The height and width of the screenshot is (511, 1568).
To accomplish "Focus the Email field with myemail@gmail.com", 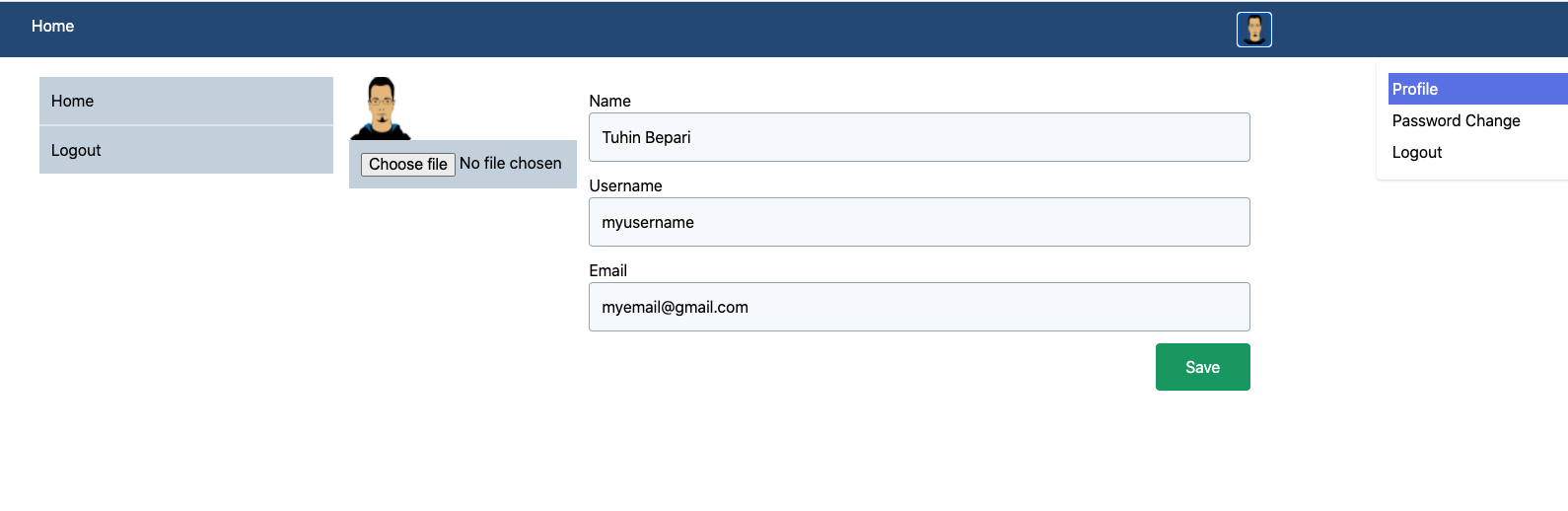I will pyautogui.click(x=919, y=307).
